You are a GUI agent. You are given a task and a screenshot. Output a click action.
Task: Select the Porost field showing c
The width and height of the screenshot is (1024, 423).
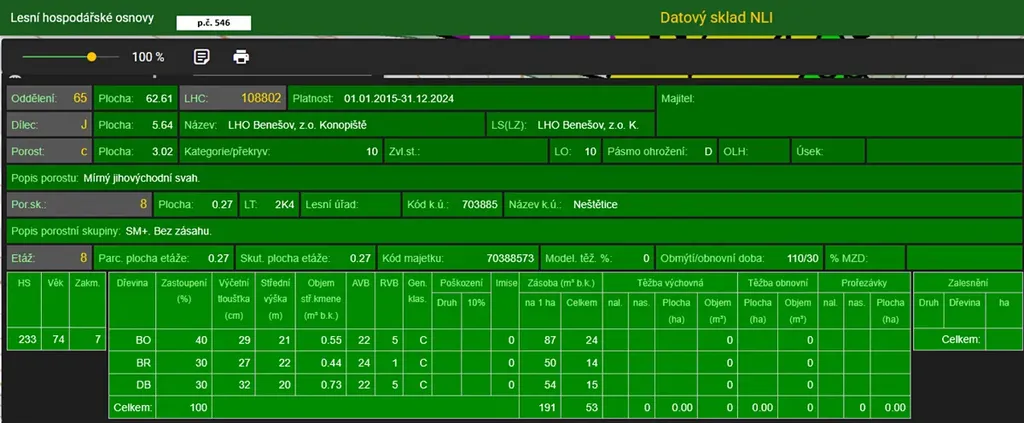50,152
